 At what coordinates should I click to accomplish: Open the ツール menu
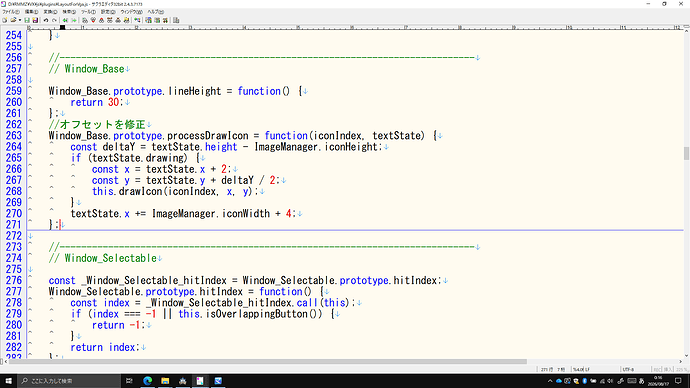88,12
